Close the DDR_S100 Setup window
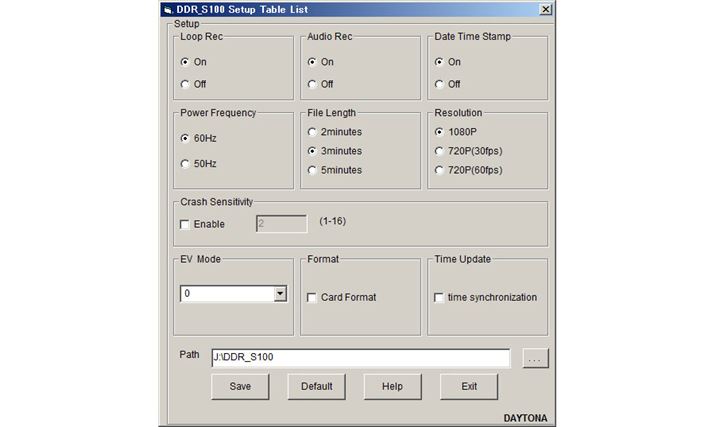Viewport: 715px width, 427px height. 545,9
